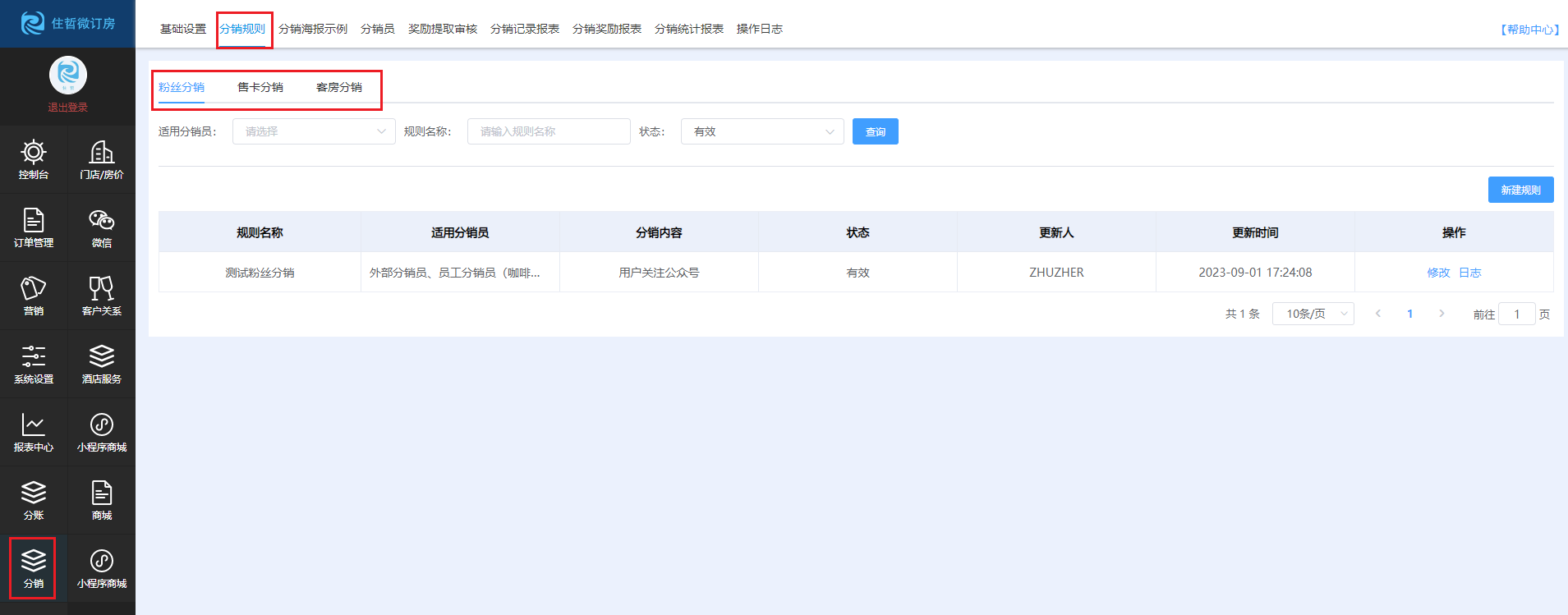Click 修改 for 测试粉丝分销 rule
Image resolution: width=1568 pixels, height=615 pixels.
click(x=1438, y=273)
